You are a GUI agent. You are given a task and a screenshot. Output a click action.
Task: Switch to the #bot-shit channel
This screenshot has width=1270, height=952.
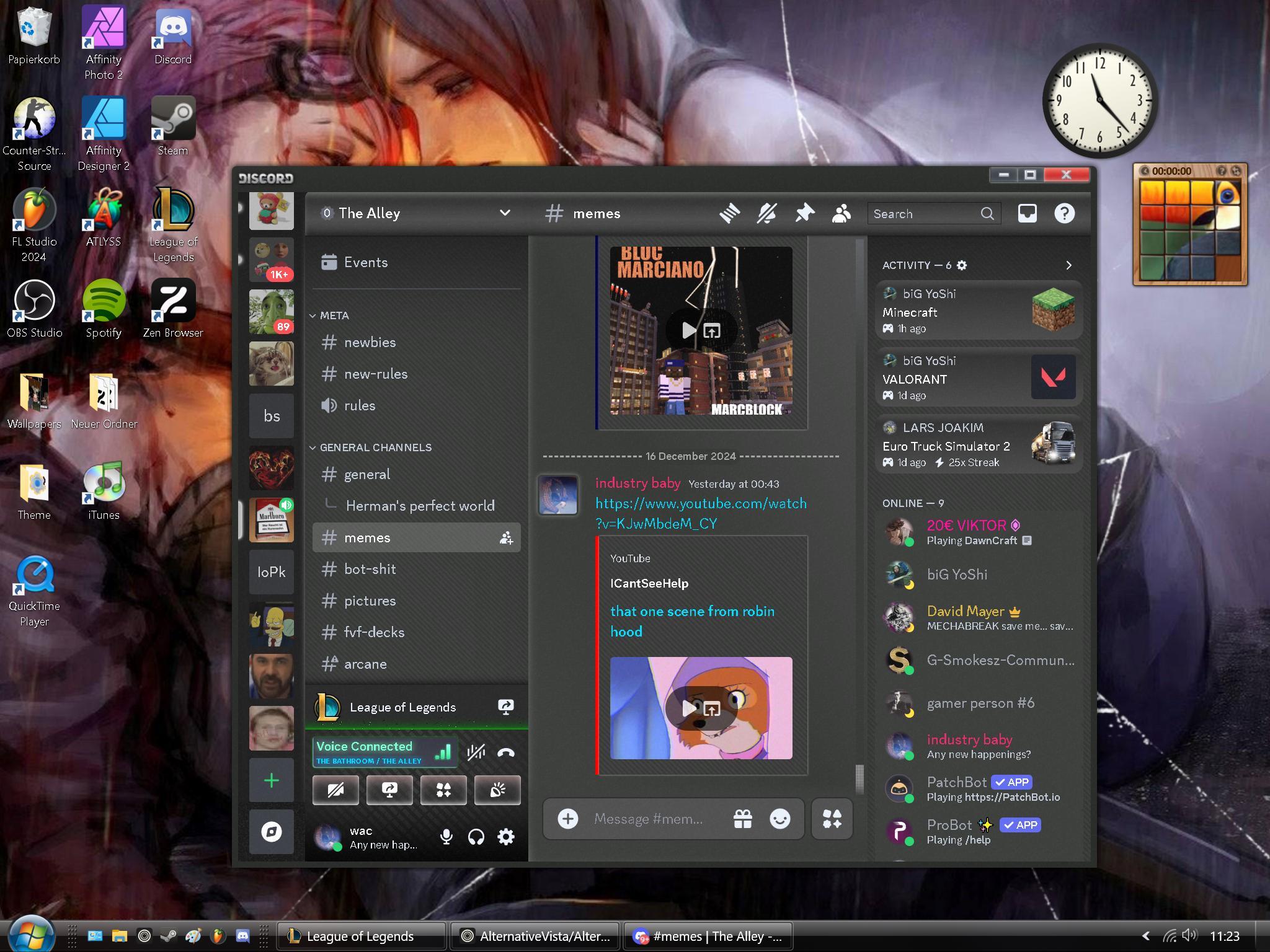tap(370, 569)
